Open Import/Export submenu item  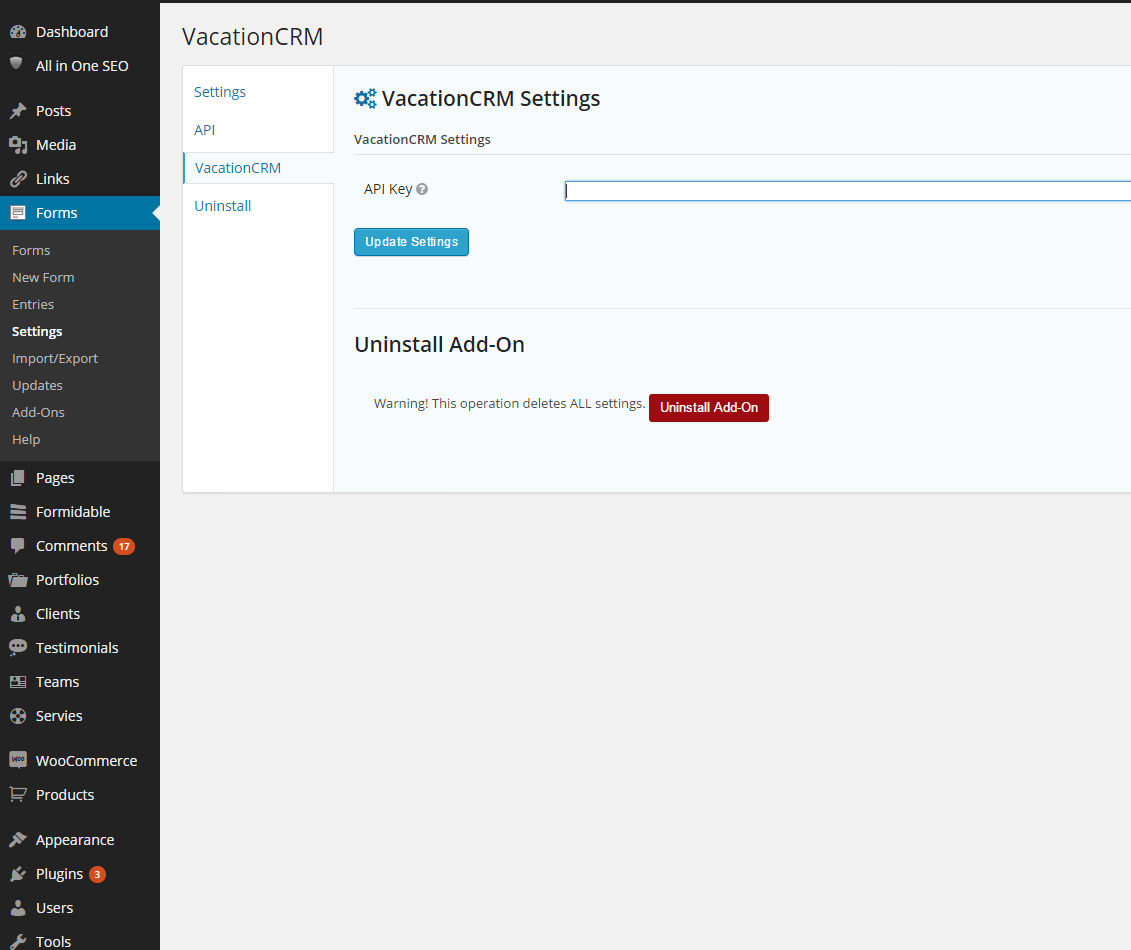[x=55, y=359]
